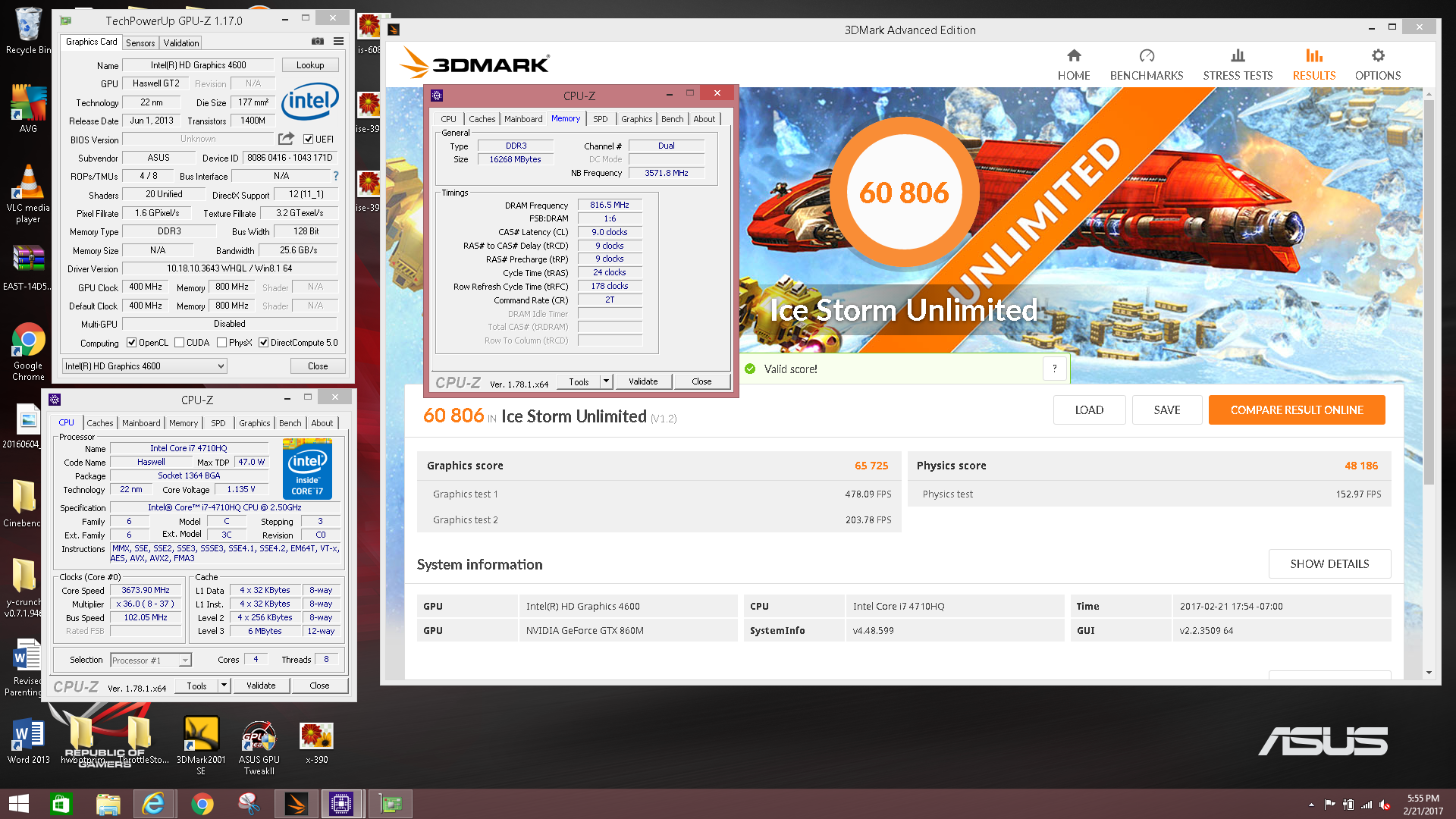Image resolution: width=1456 pixels, height=819 pixels.
Task: Open Graphics tab in lower CPU-Z window
Action: pyautogui.click(x=254, y=423)
